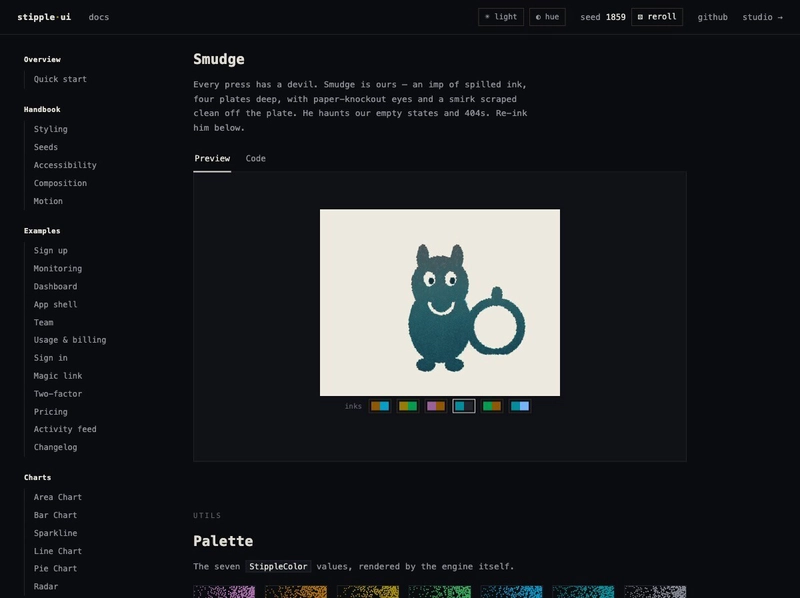Select the teal and dark ink swatch
The height and width of the screenshot is (598, 800).
[x=464, y=406]
